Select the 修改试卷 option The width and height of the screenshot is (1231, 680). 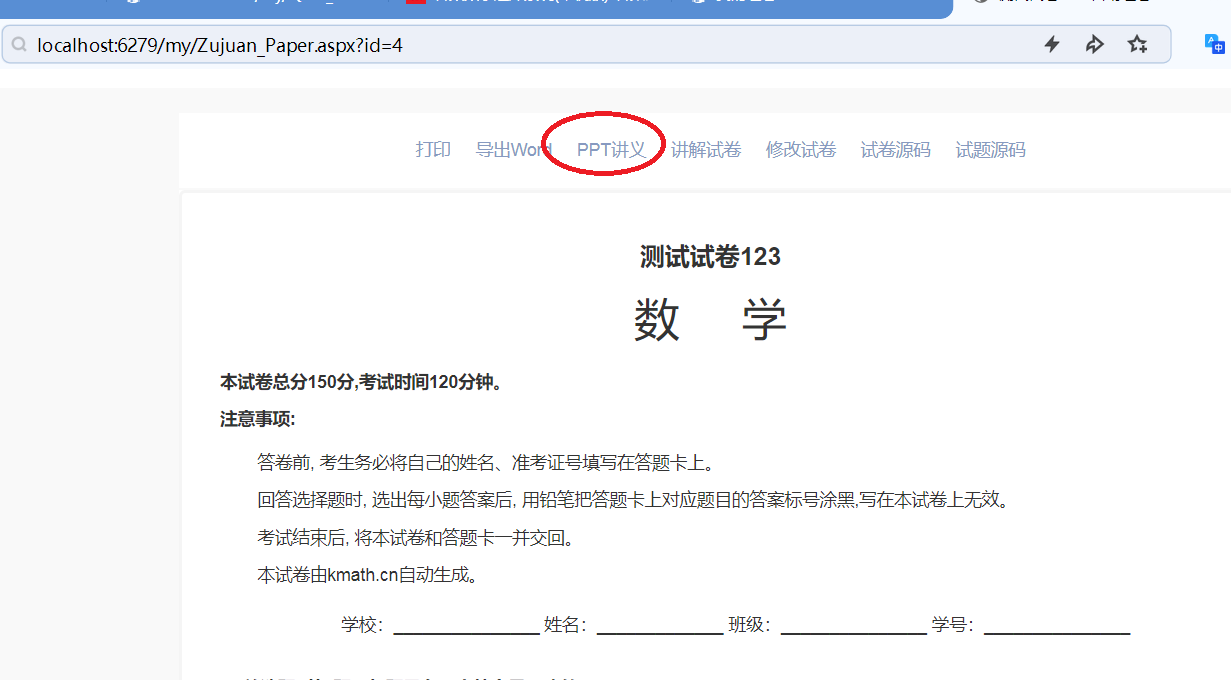click(x=800, y=149)
